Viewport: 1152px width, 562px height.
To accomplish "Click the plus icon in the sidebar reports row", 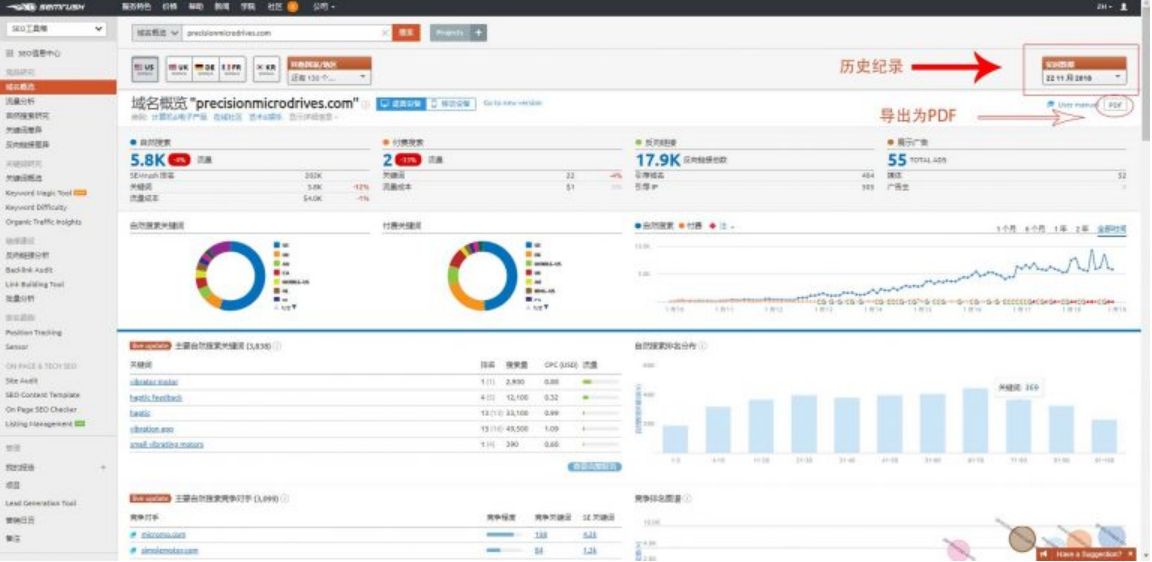I will [x=103, y=467].
